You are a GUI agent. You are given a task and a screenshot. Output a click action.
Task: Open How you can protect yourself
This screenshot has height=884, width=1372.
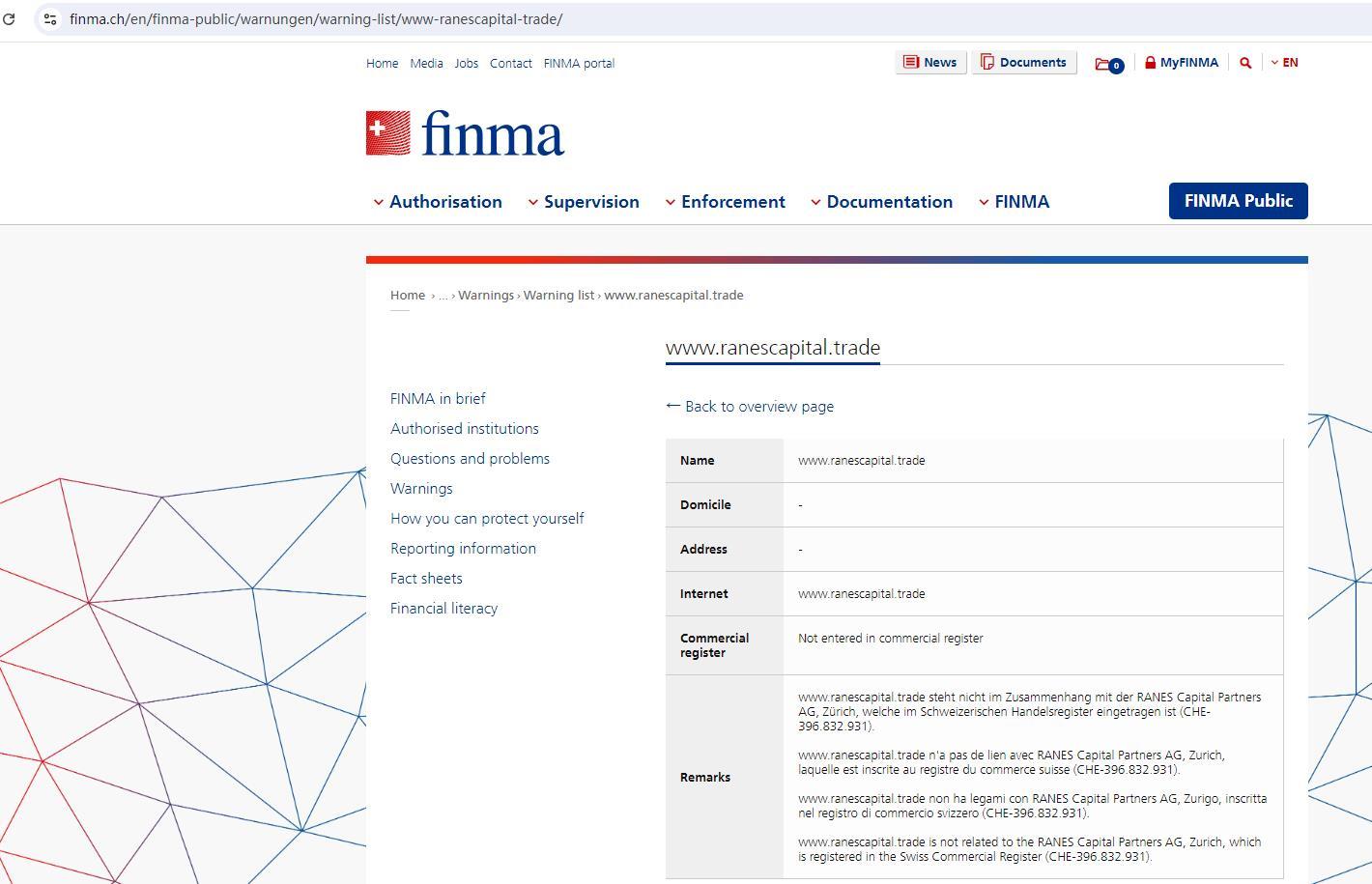(487, 519)
